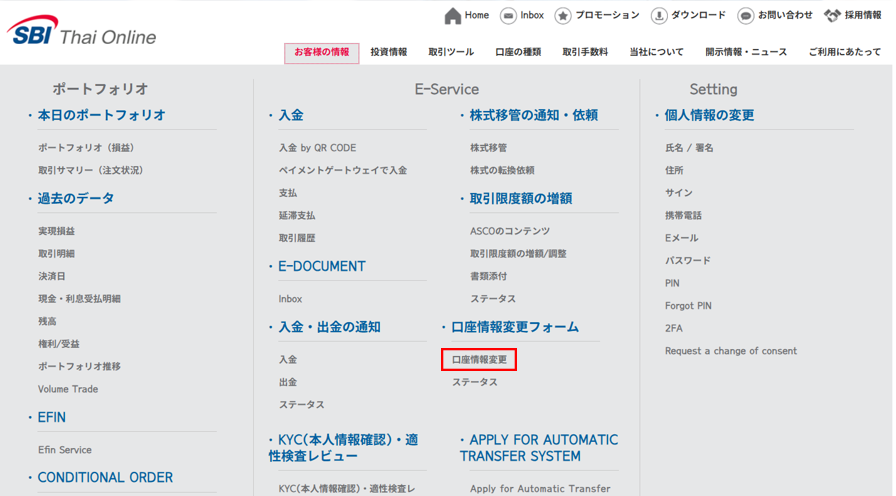896x496 pixels.
Task: Open the PIN setting
Action: 672,283
